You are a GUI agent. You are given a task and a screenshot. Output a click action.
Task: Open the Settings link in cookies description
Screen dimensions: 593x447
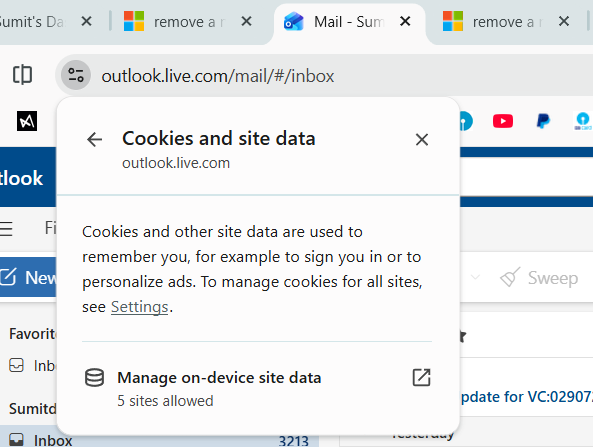140,307
